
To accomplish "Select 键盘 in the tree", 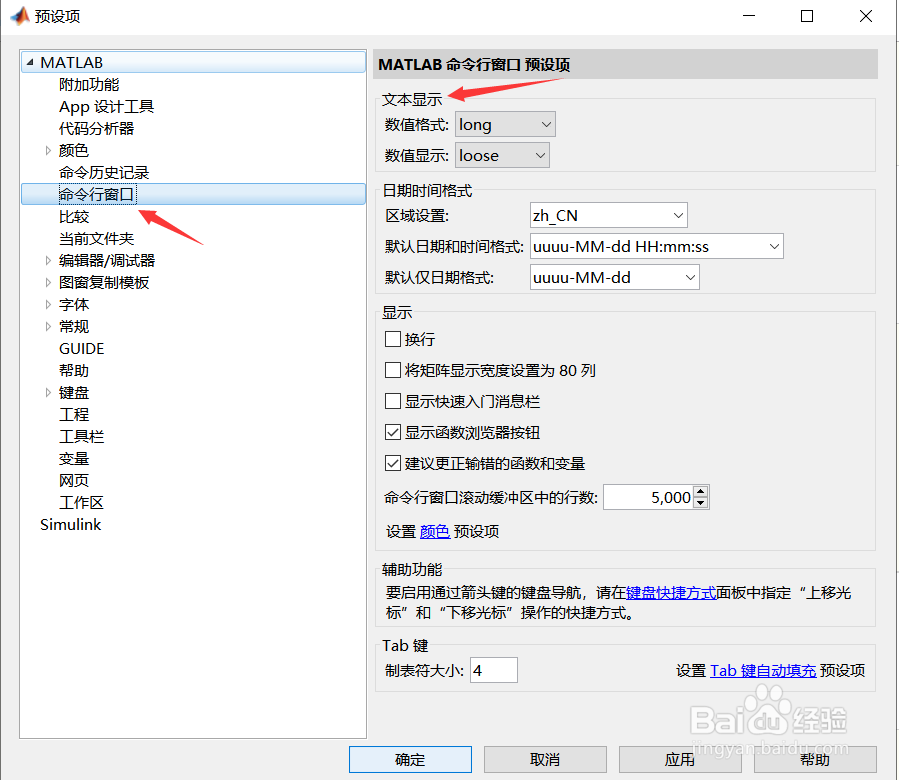I will pyautogui.click(x=74, y=392).
